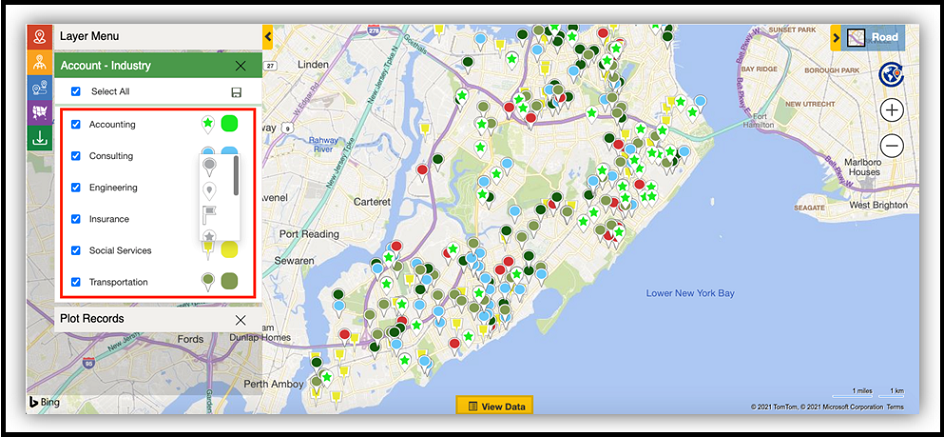Open the purple territory map icon
Screen dimensions: 944x437
(x=40, y=112)
